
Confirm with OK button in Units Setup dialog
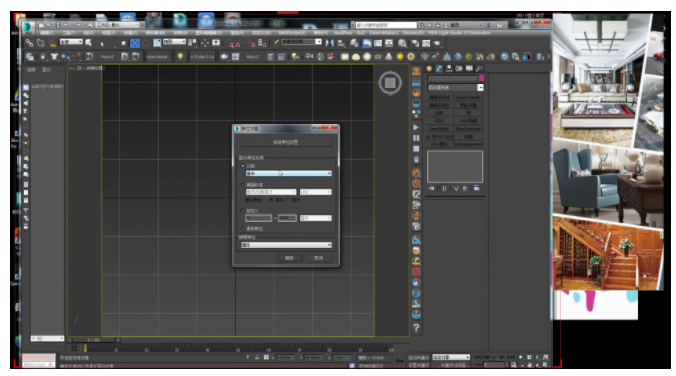(x=289, y=258)
